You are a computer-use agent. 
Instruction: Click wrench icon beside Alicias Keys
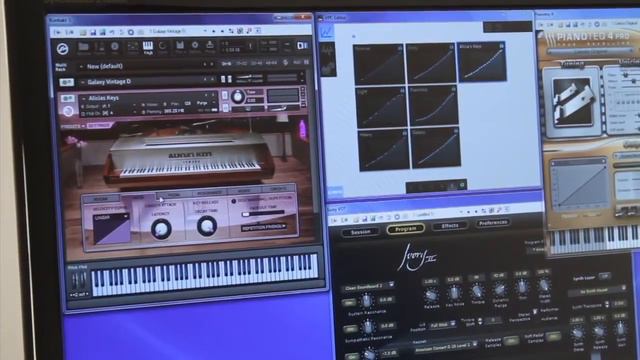(x=67, y=98)
